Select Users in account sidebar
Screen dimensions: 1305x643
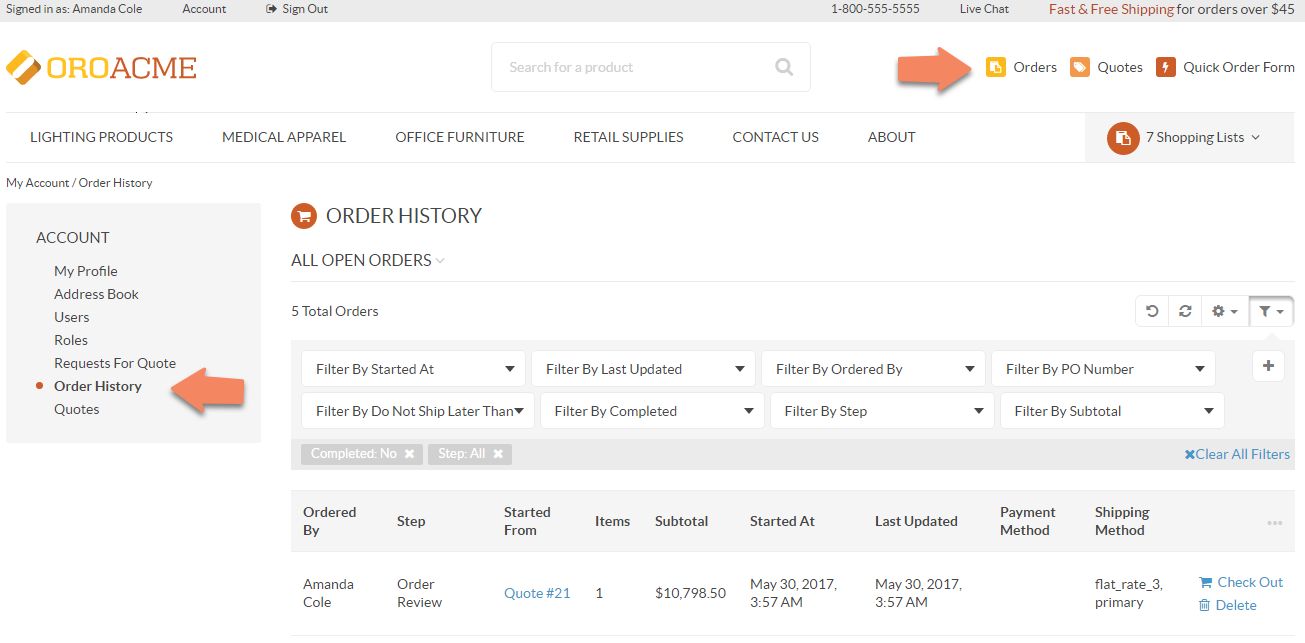coord(72,317)
